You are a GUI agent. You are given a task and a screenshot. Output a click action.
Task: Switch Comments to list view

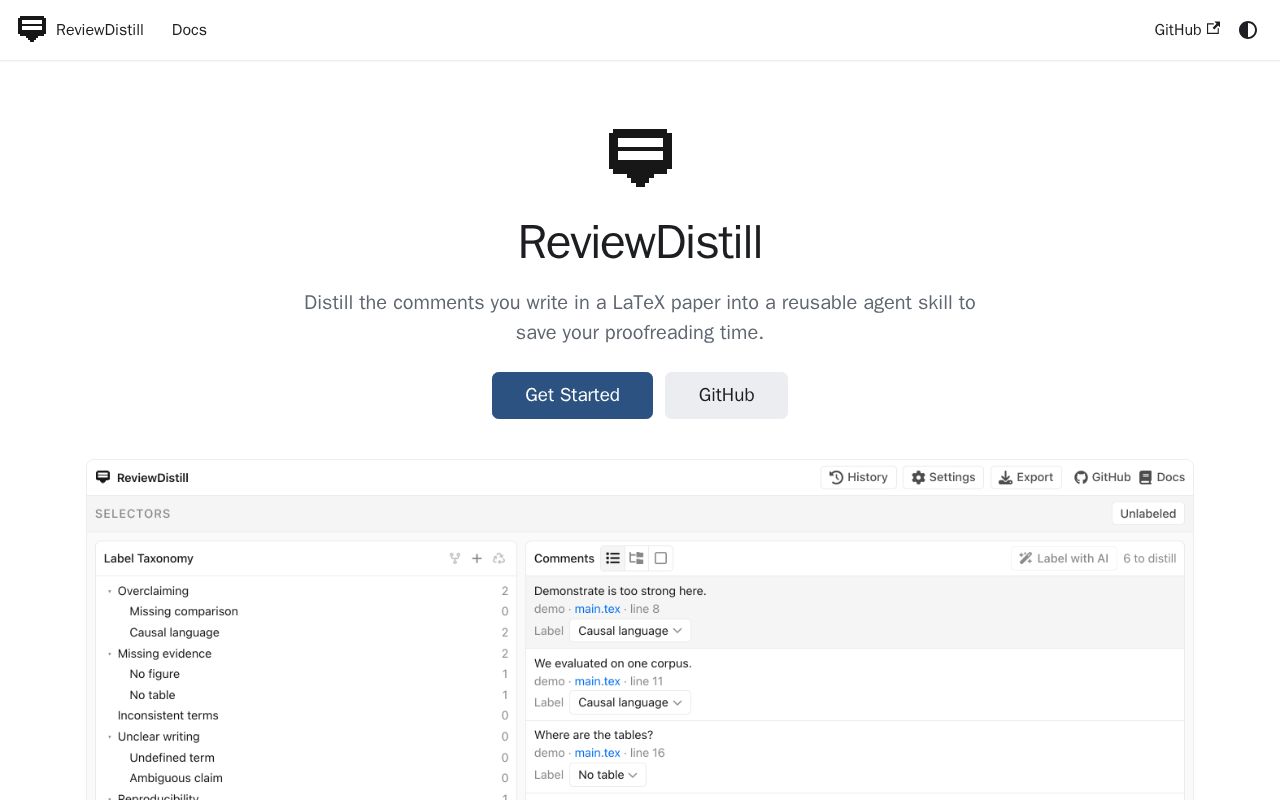coord(613,558)
